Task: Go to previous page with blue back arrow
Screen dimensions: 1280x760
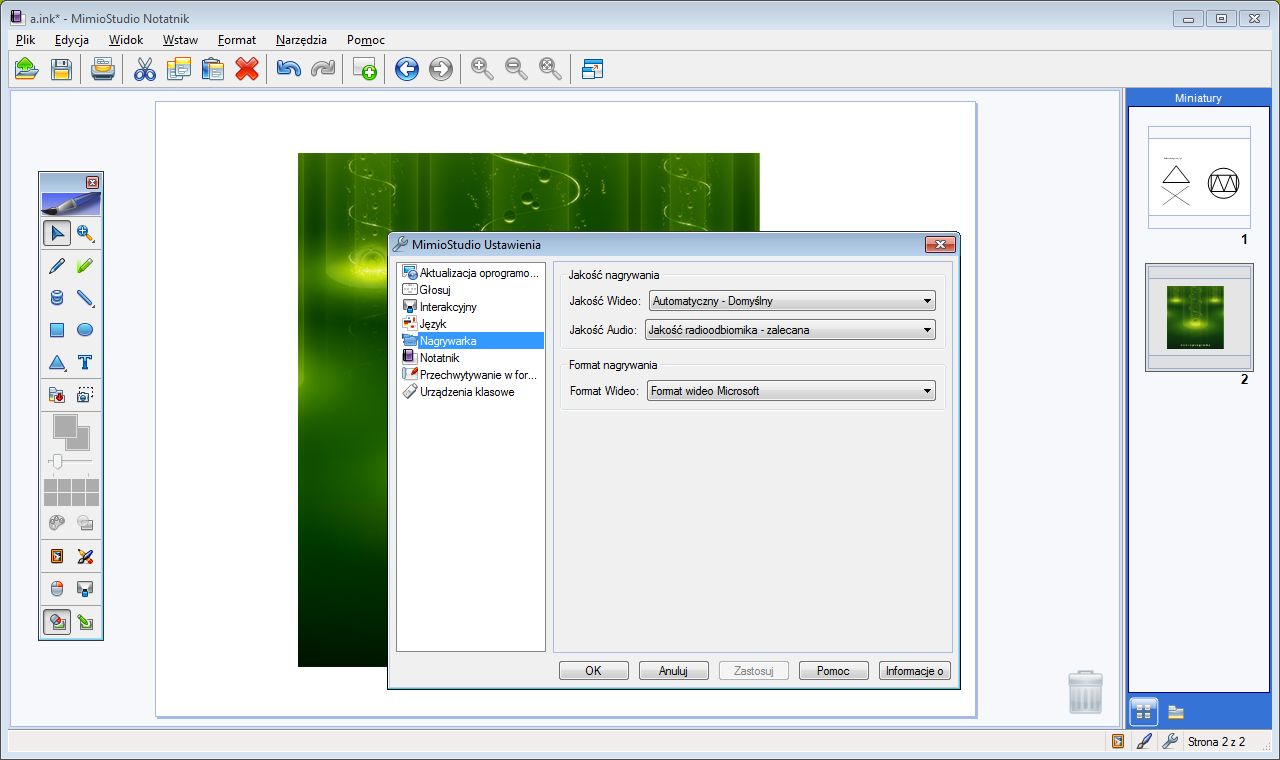Action: (407, 69)
